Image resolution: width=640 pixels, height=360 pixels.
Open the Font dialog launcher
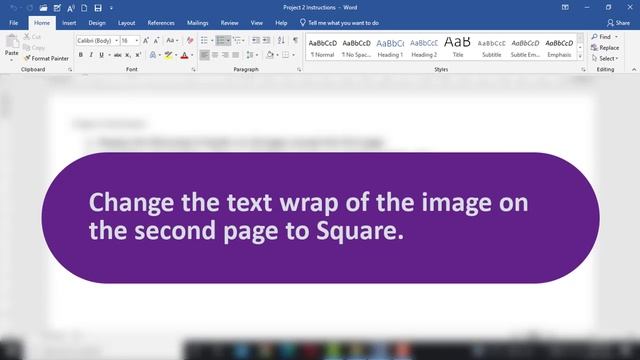point(193,70)
